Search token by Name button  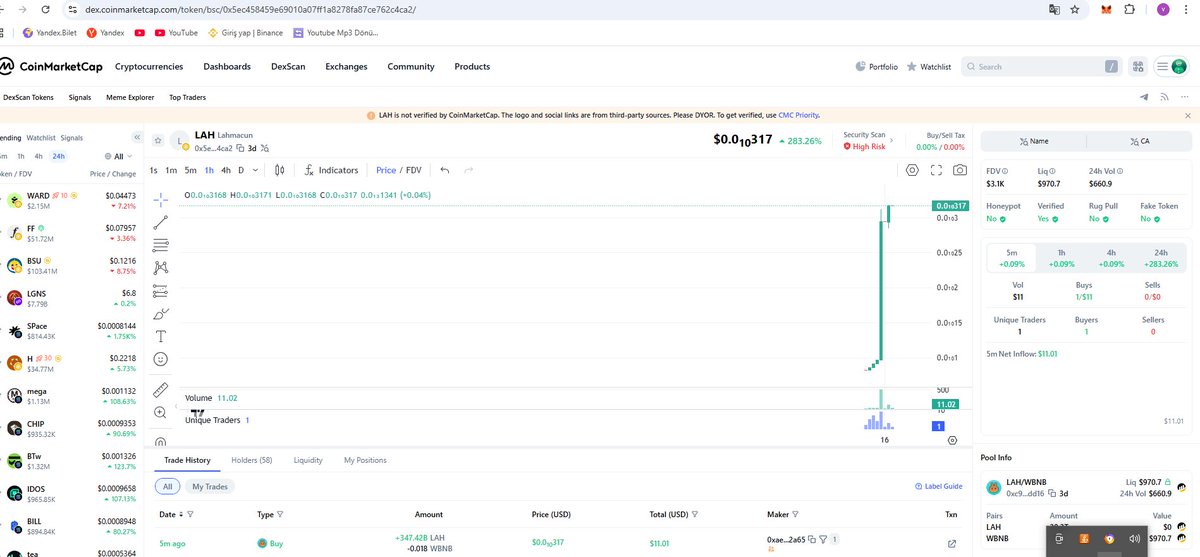[1033, 141]
